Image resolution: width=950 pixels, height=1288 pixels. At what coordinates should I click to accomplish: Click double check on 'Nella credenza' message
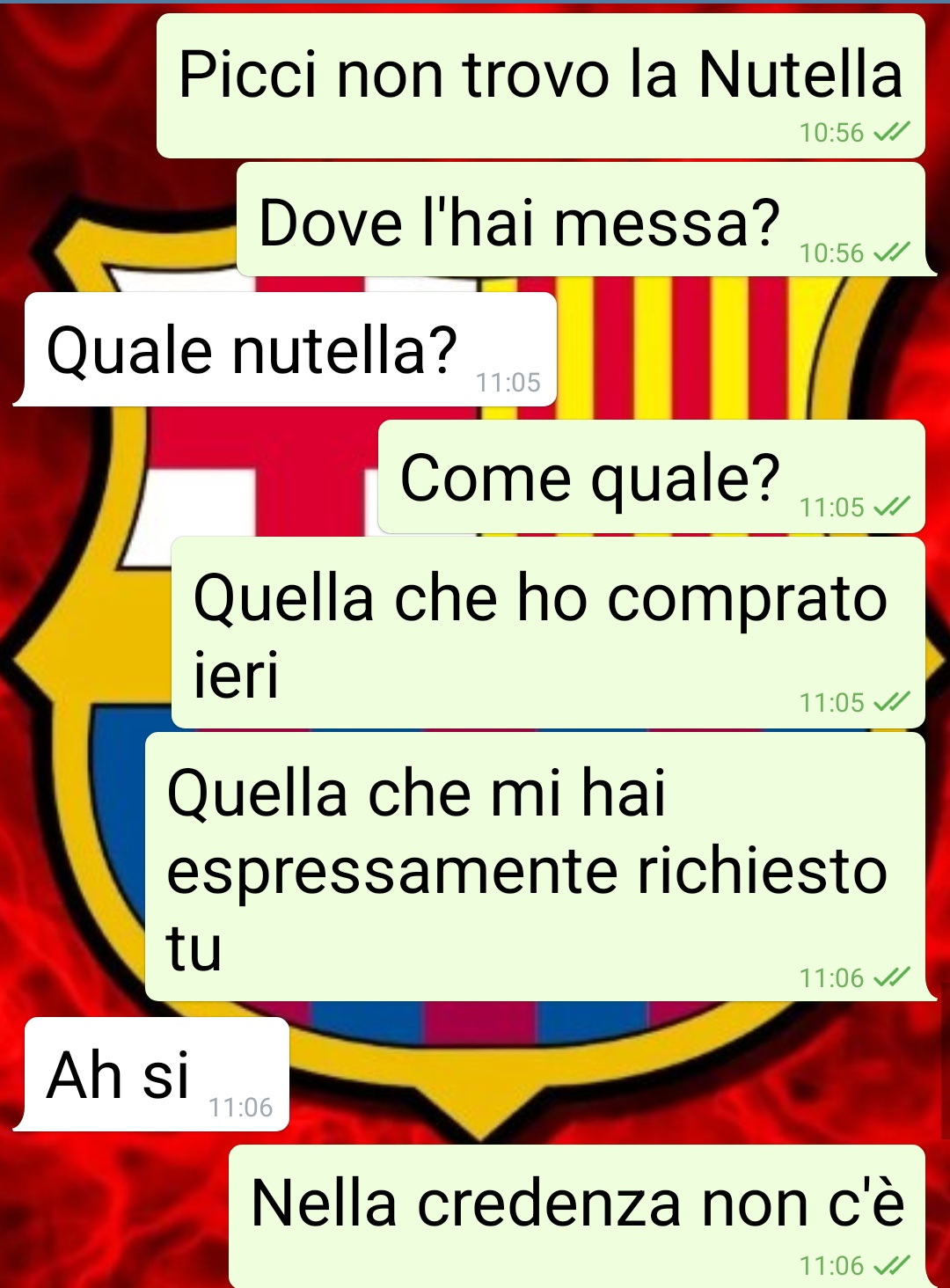891,1265
